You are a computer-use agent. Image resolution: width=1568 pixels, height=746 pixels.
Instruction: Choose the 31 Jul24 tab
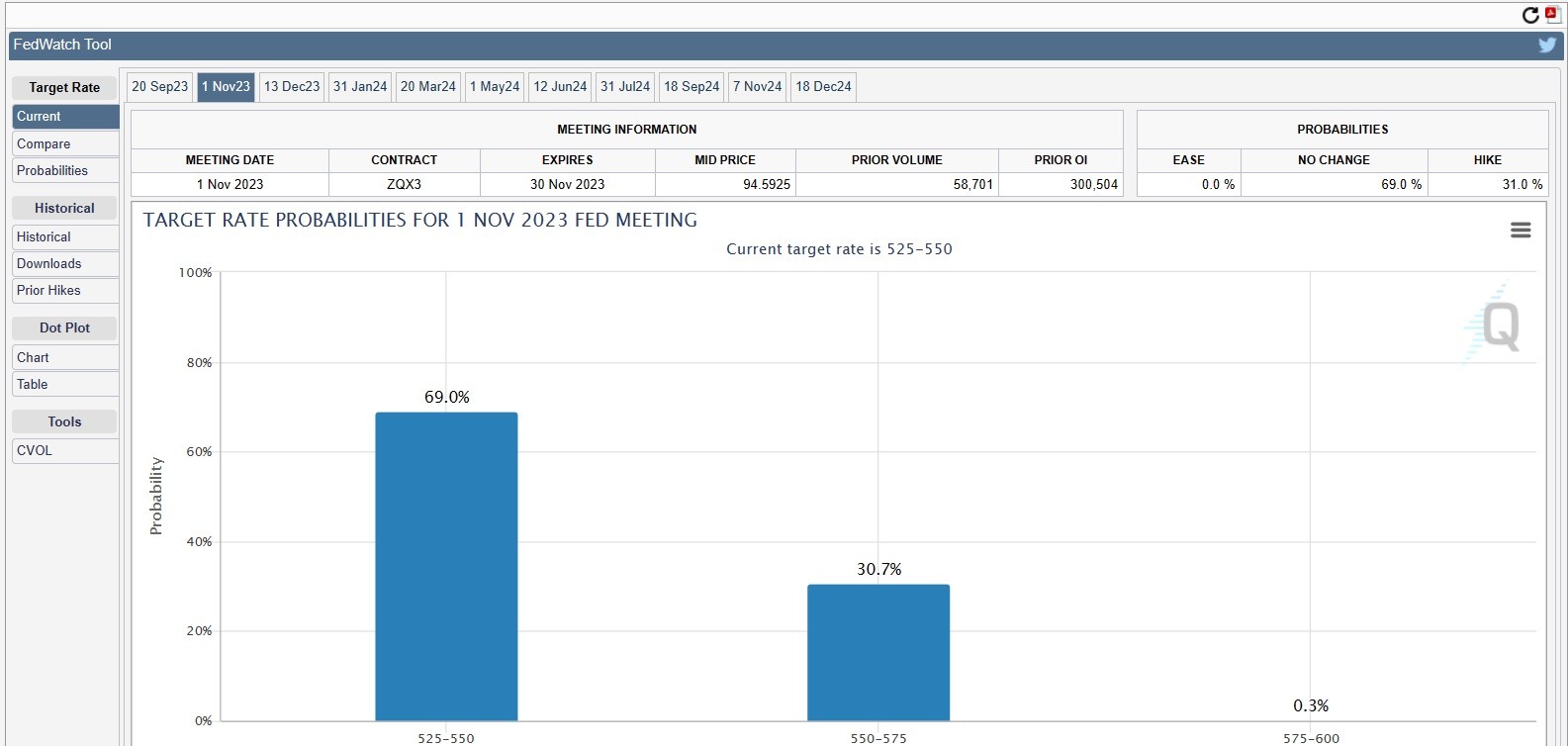click(625, 87)
